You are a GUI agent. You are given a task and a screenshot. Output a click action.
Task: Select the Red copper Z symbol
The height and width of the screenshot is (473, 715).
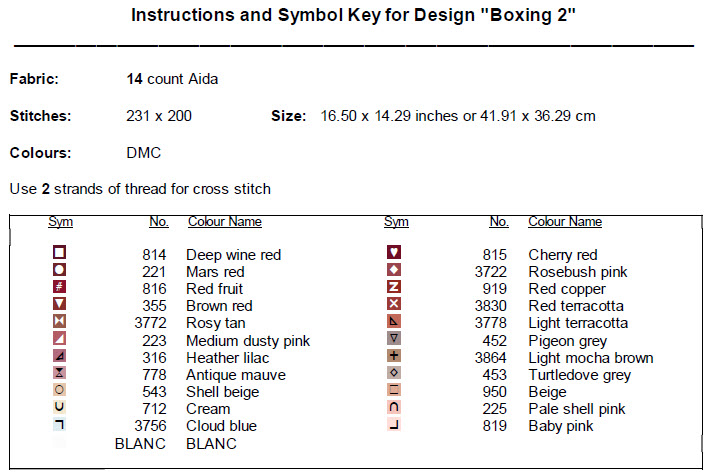[394, 288]
